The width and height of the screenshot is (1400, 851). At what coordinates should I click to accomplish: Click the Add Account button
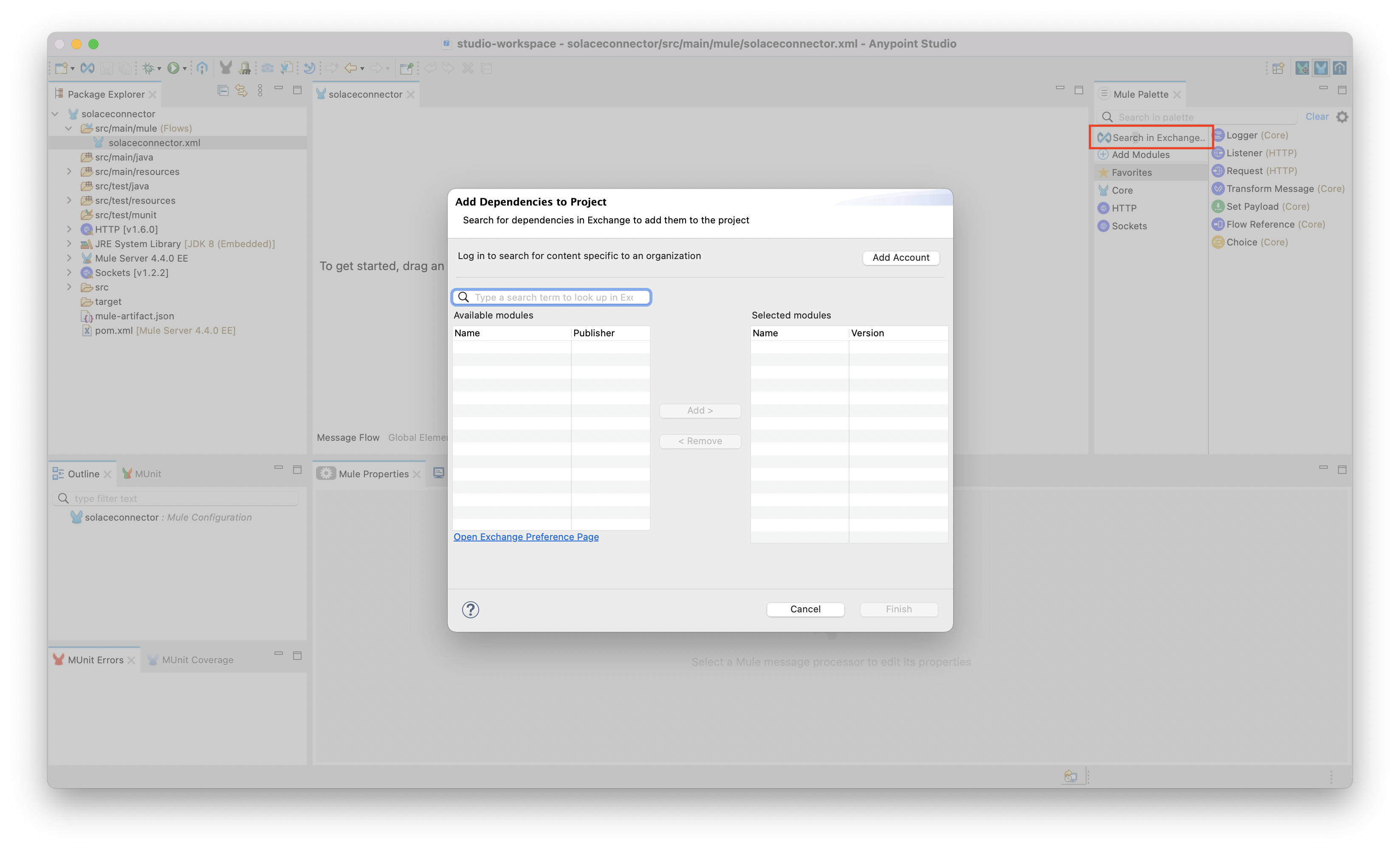click(900, 257)
